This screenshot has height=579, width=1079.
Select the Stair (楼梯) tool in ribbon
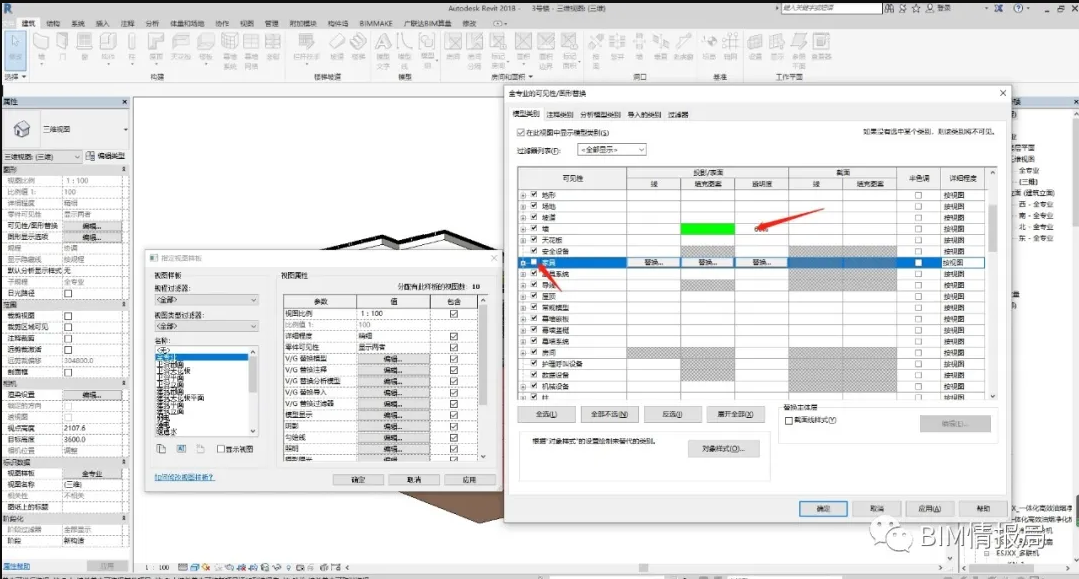point(359,47)
